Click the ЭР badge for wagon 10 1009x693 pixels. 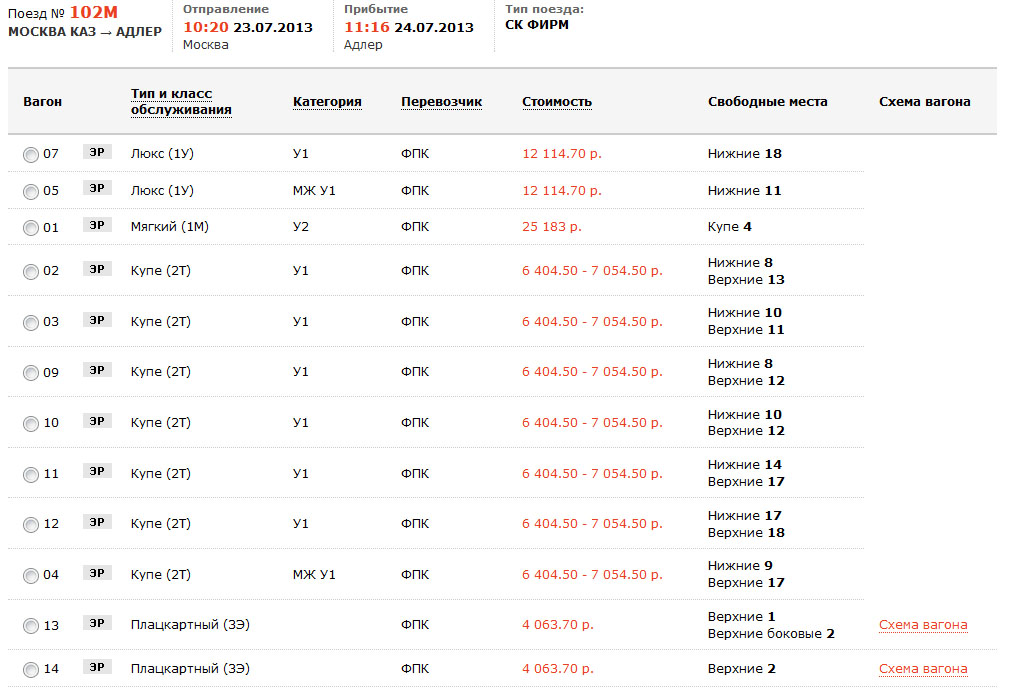(x=97, y=421)
